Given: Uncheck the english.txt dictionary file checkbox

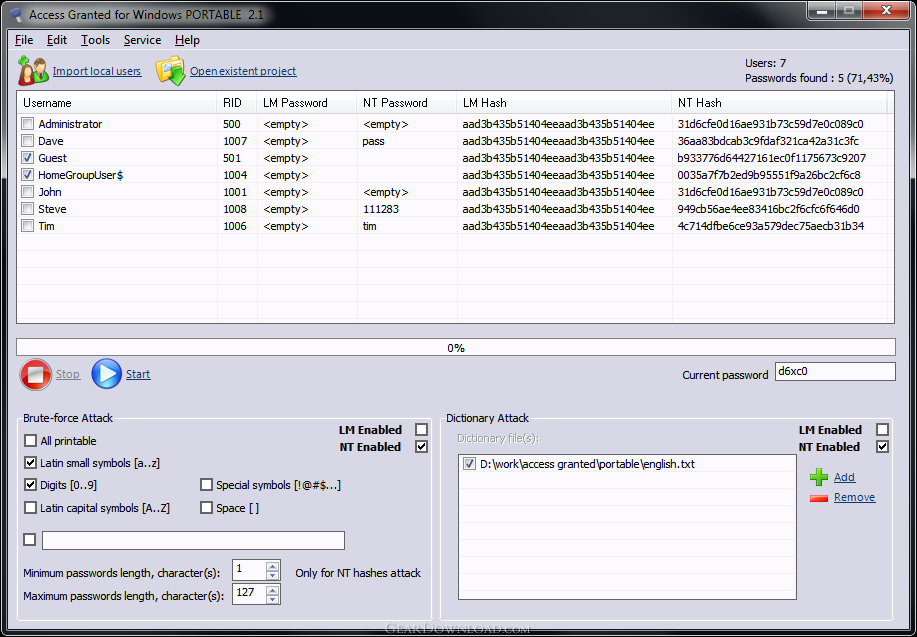Looking at the screenshot, I should pyautogui.click(x=469, y=464).
